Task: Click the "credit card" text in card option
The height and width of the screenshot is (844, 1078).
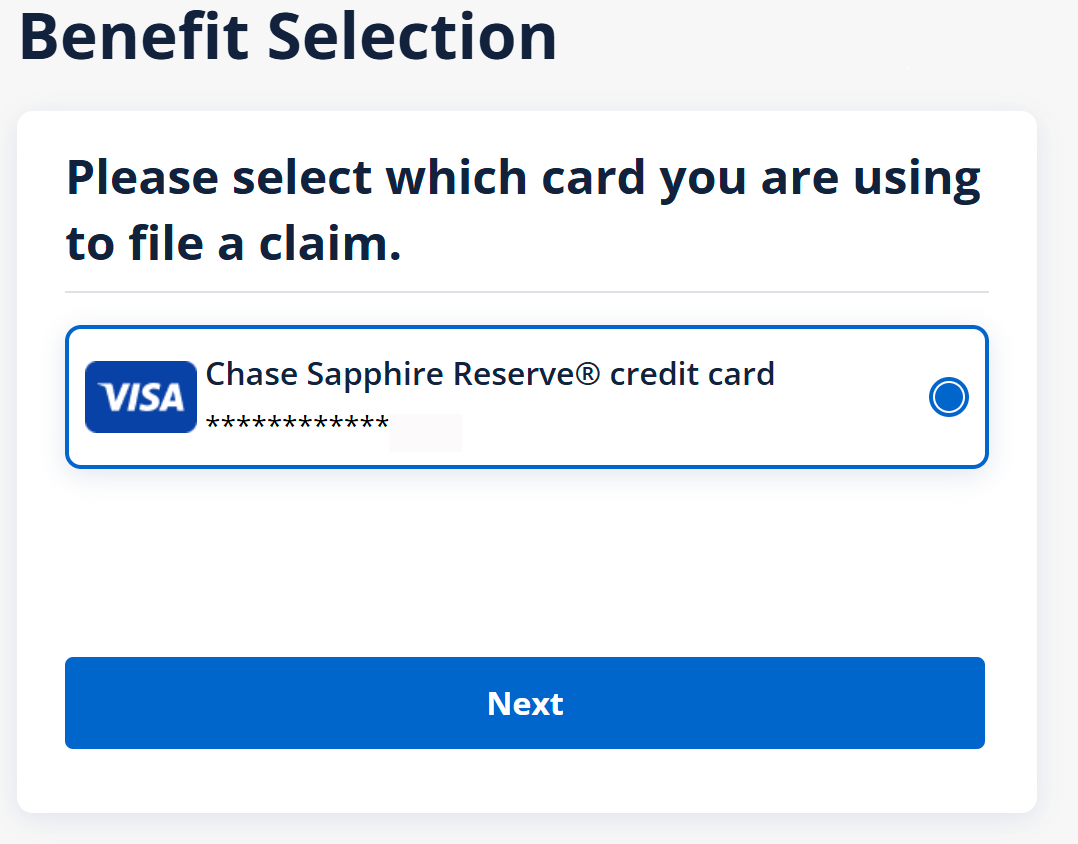Action: (x=692, y=374)
